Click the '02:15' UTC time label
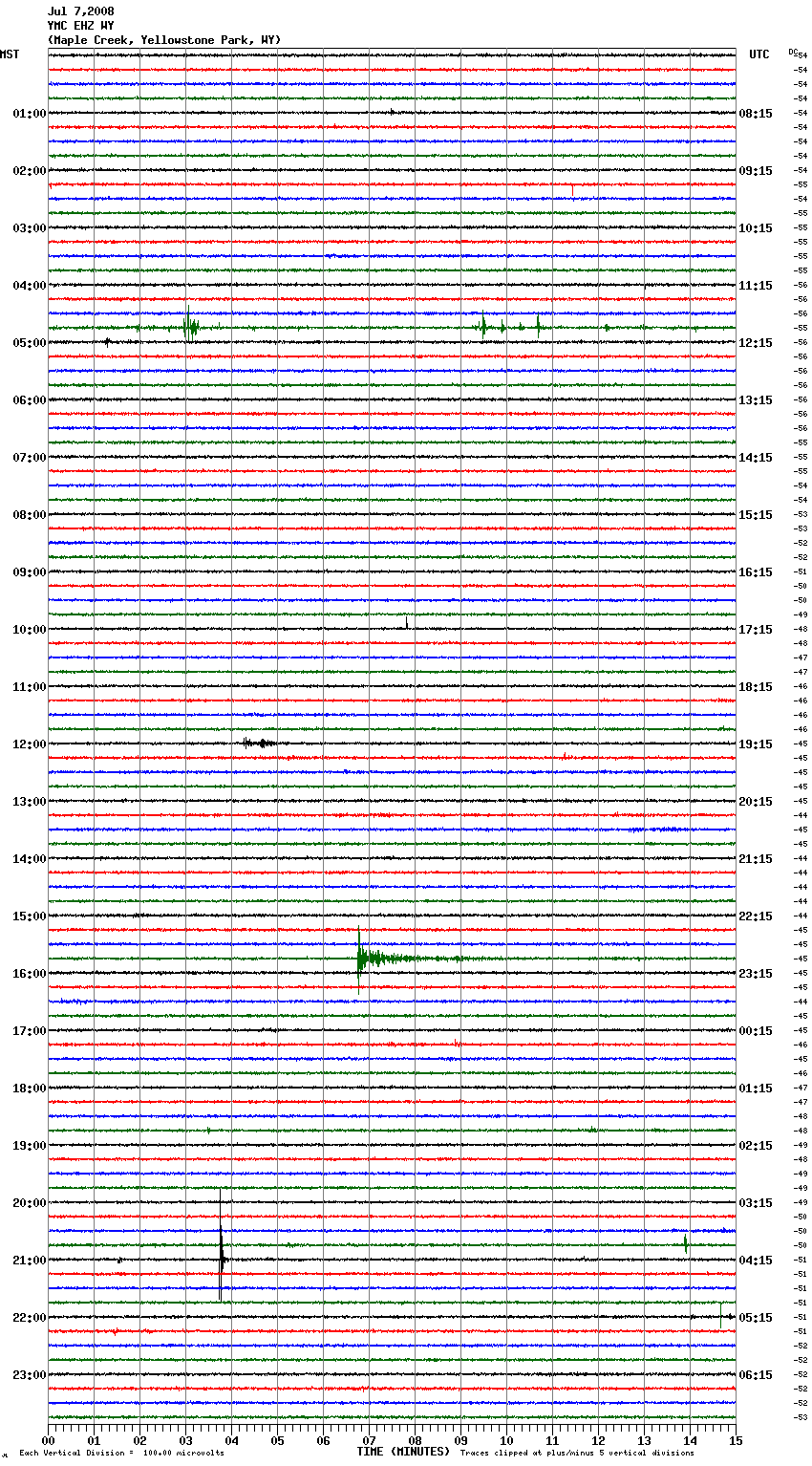Screen dimensions: 812x1466 (x=756, y=1146)
